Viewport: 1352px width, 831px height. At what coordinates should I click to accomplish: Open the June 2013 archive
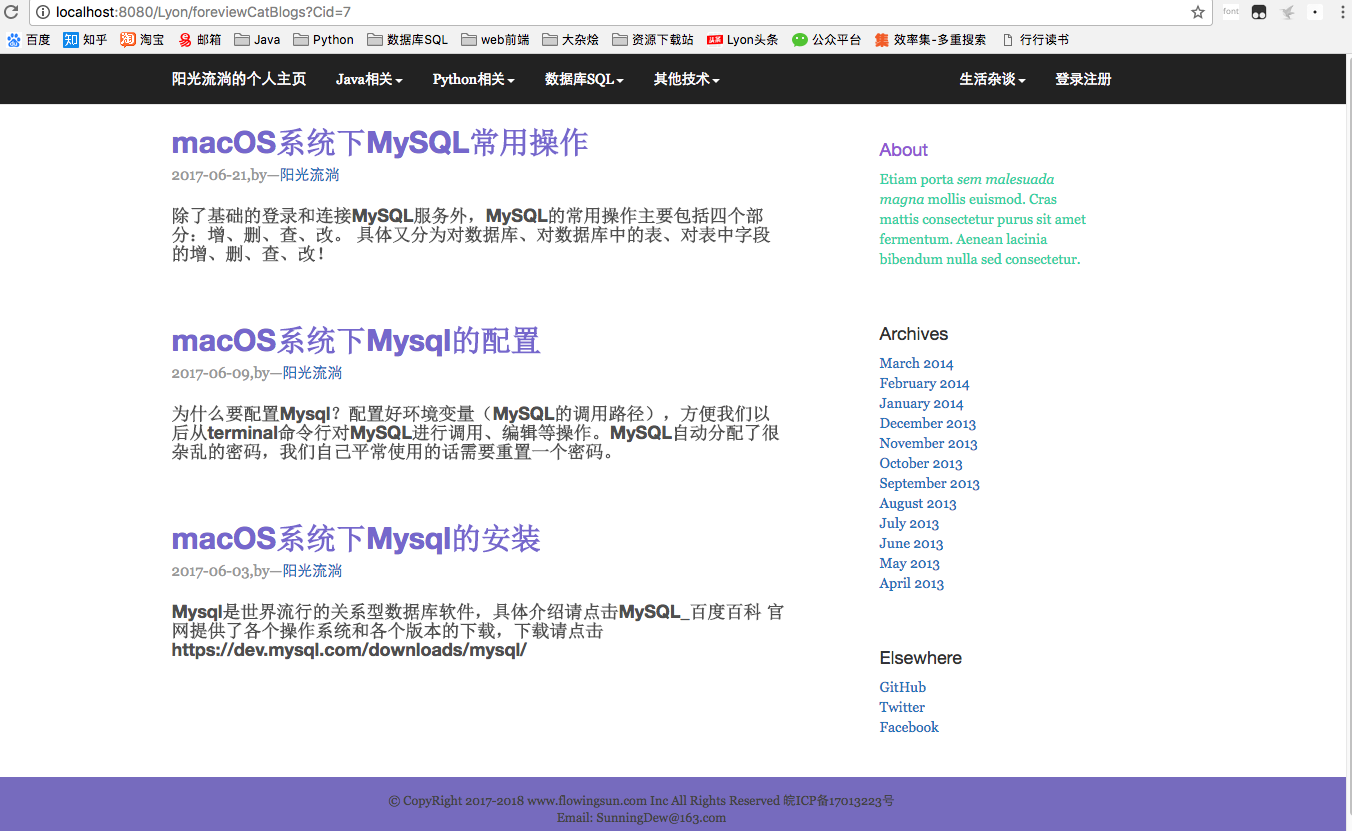(911, 543)
